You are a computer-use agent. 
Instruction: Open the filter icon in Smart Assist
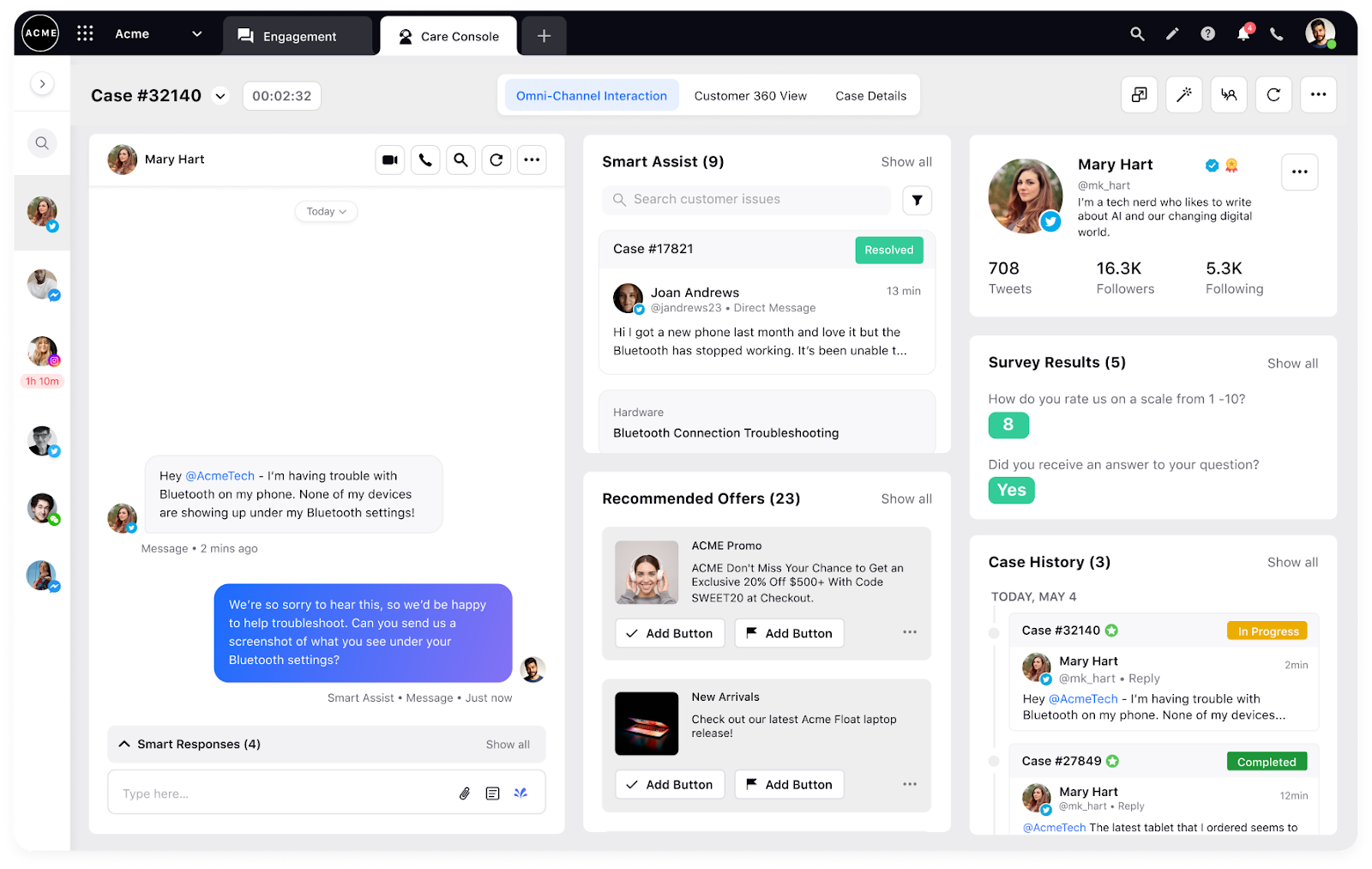917,200
